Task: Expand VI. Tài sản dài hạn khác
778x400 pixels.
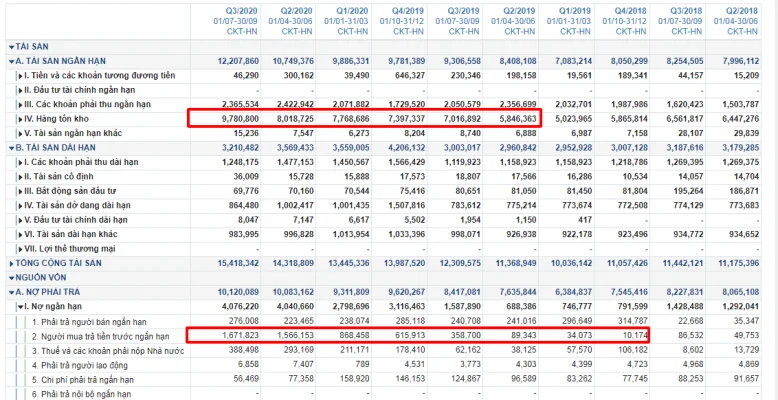Action: (20, 234)
